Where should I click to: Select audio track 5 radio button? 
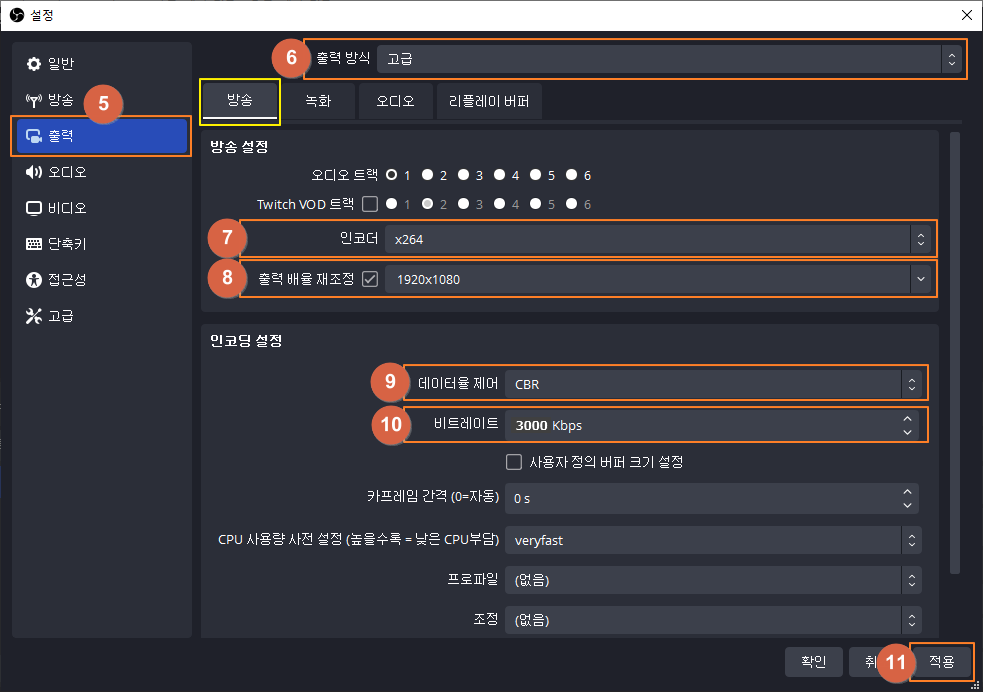point(535,175)
